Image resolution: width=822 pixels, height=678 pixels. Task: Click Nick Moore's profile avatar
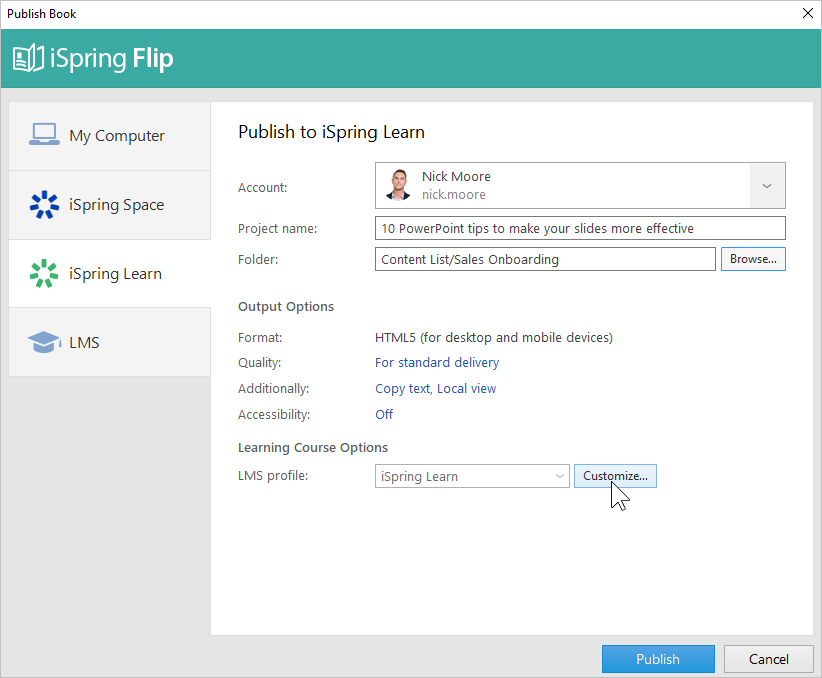(398, 185)
